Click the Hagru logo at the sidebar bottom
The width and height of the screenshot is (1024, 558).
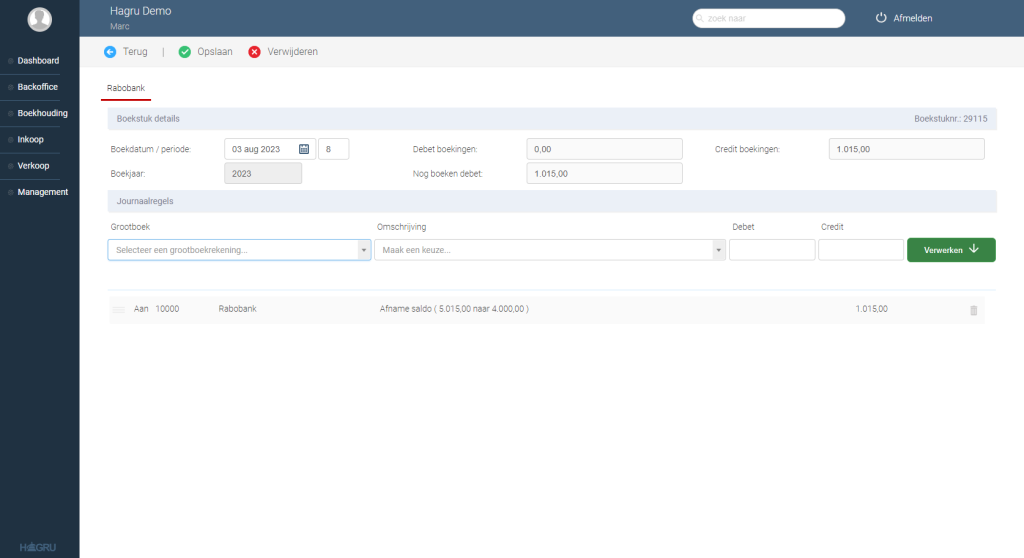pyautogui.click(x=38, y=547)
